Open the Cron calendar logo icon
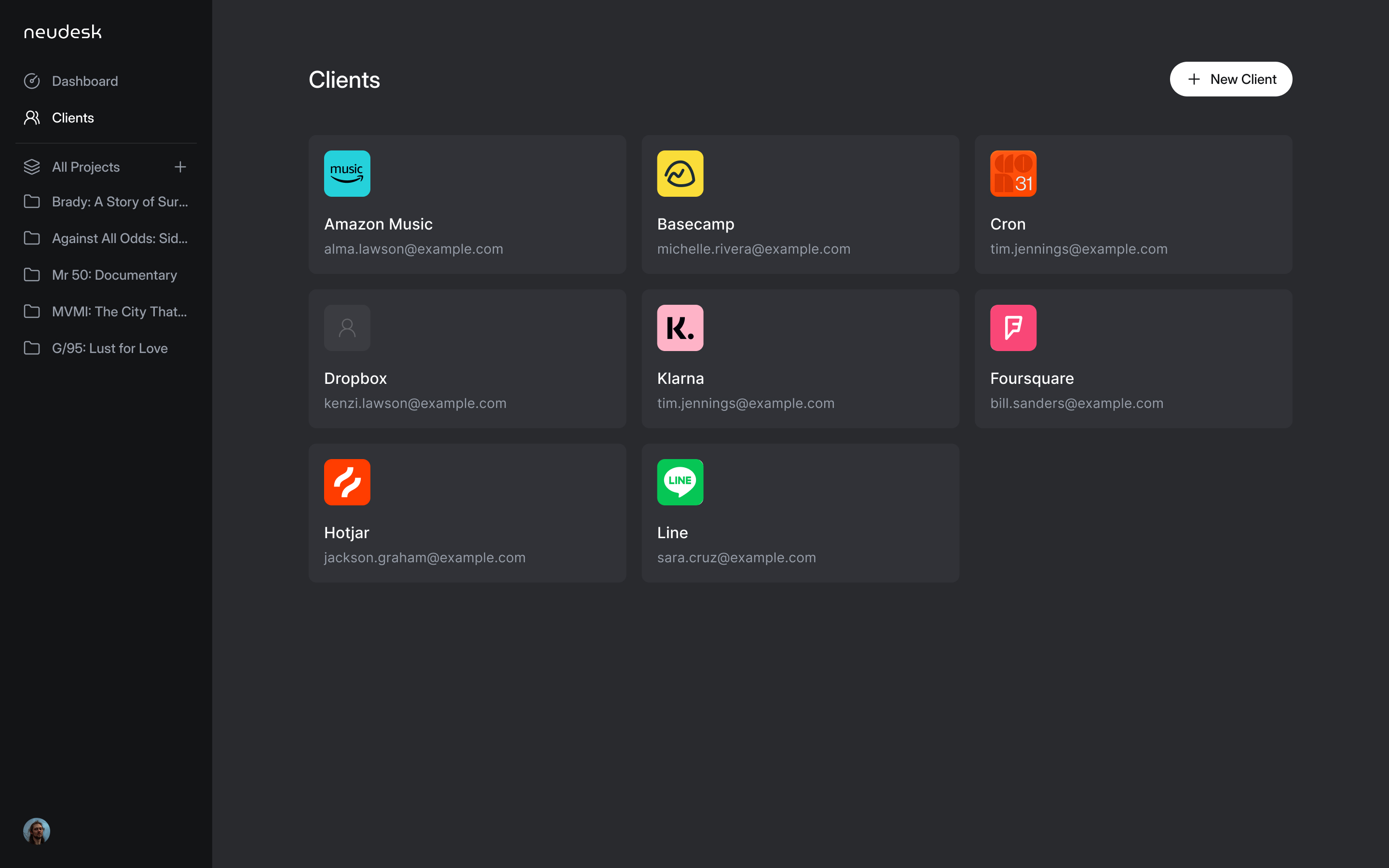 coord(1013,174)
